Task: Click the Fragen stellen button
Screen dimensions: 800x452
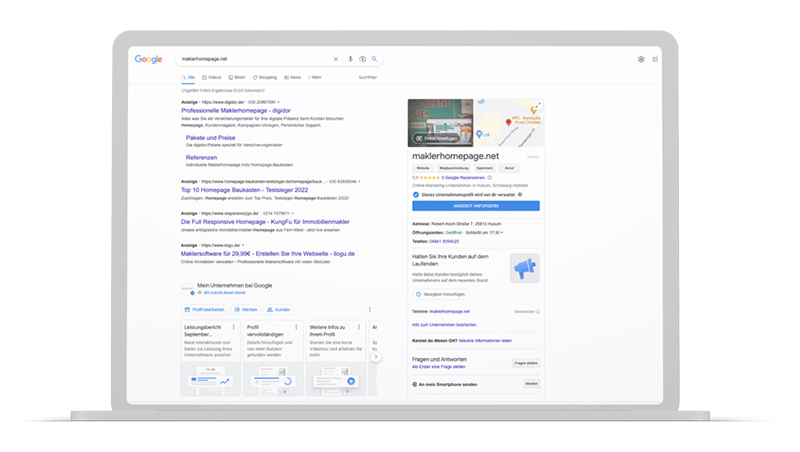Action: [x=526, y=363]
